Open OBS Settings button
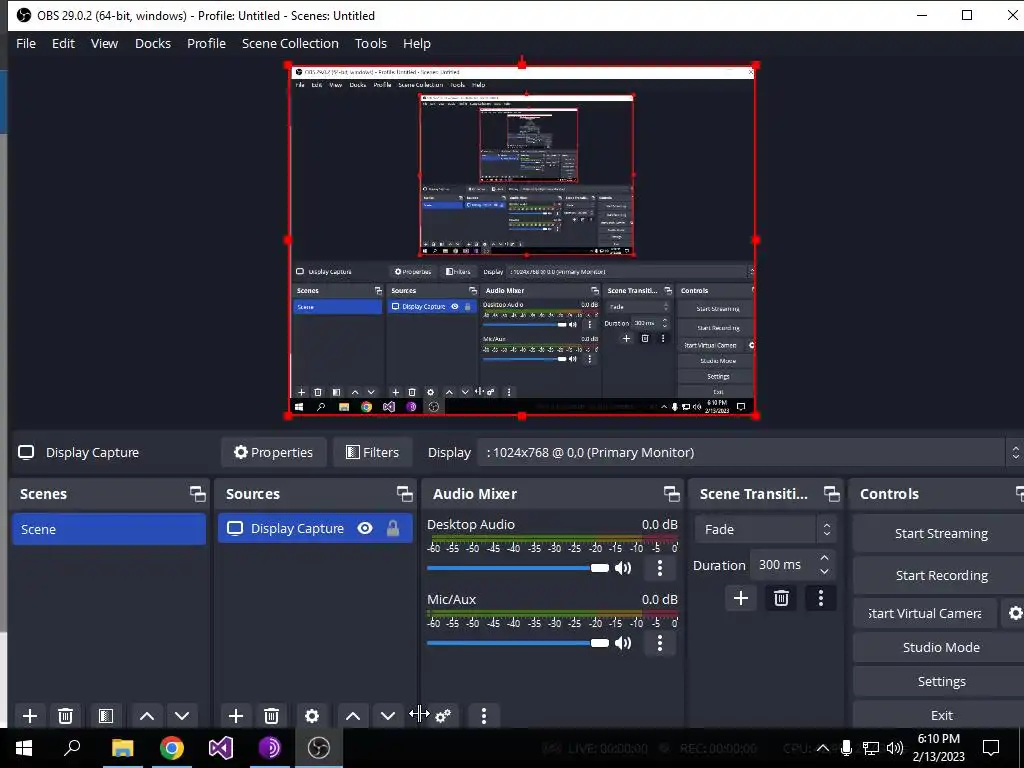 point(941,681)
